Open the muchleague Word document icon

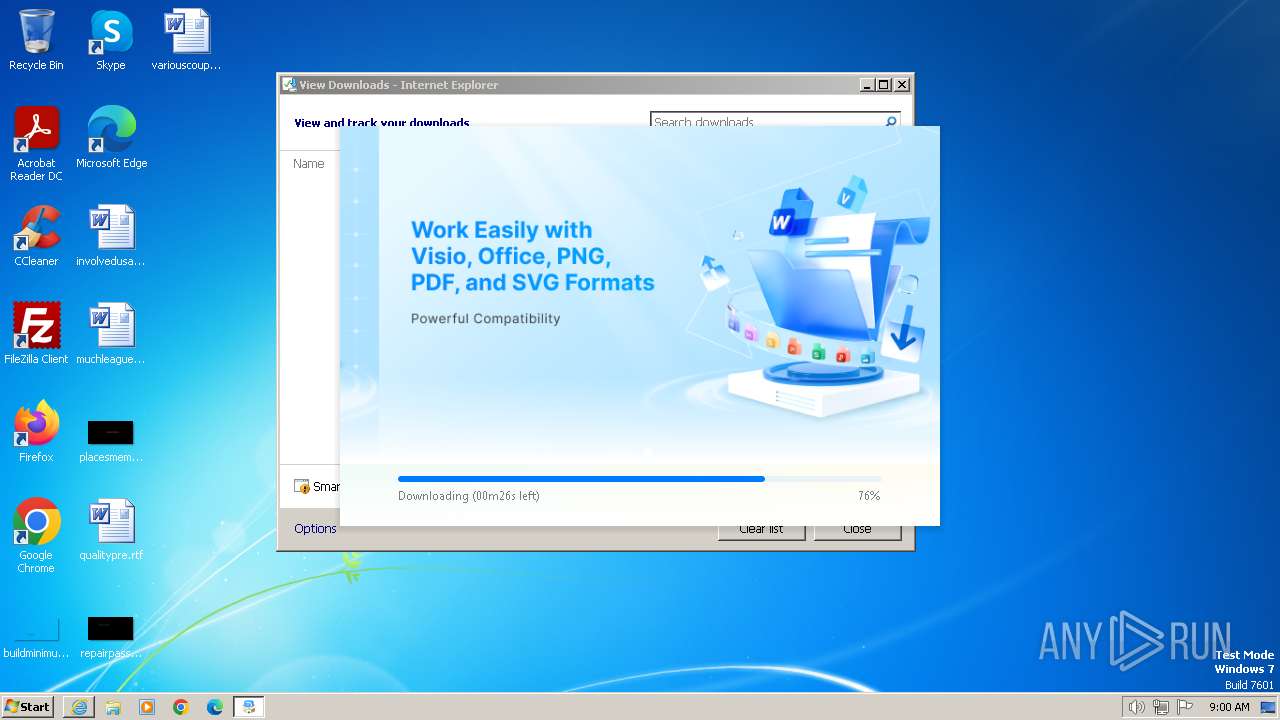(x=111, y=334)
